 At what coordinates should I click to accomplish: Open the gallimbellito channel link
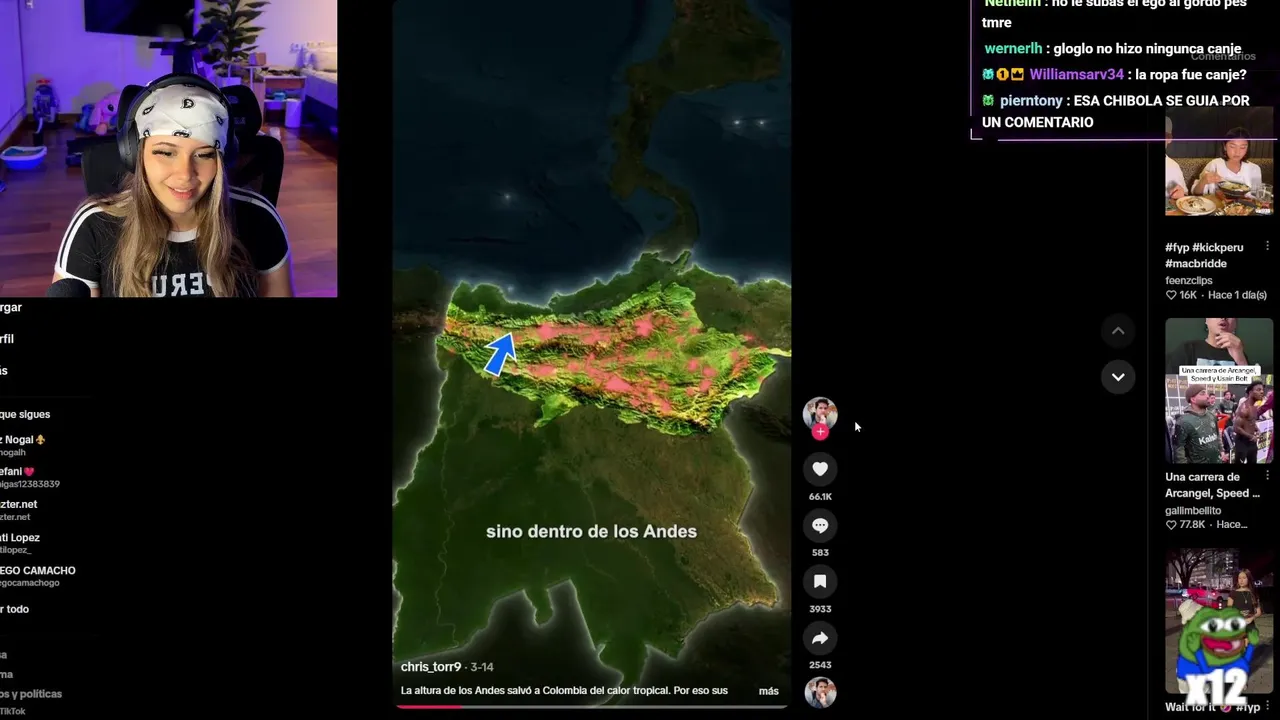[1193, 511]
